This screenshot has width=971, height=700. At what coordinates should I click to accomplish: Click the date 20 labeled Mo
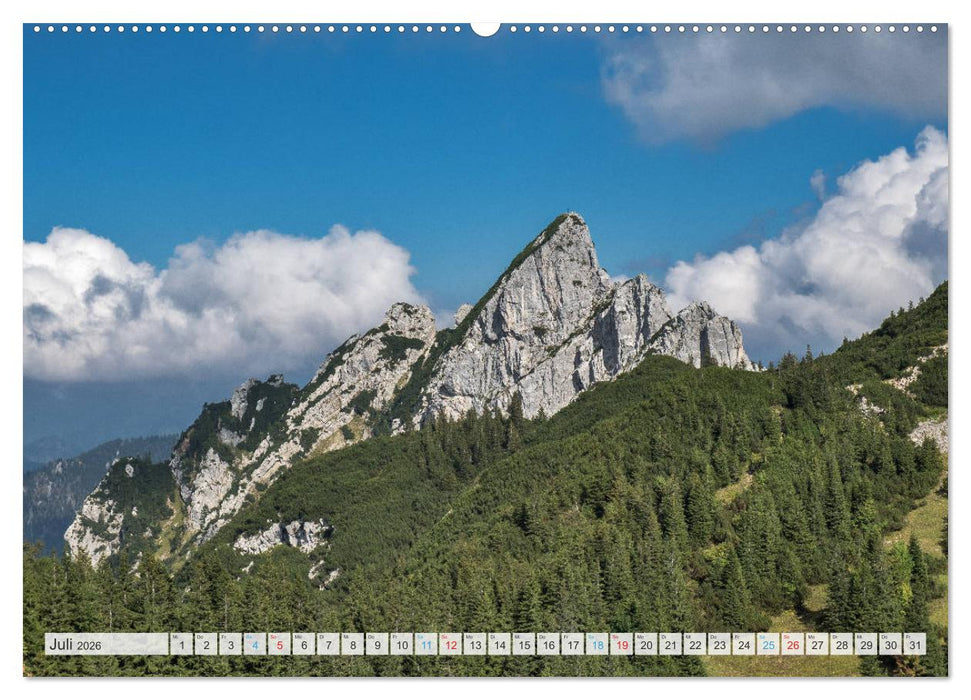coord(647,644)
